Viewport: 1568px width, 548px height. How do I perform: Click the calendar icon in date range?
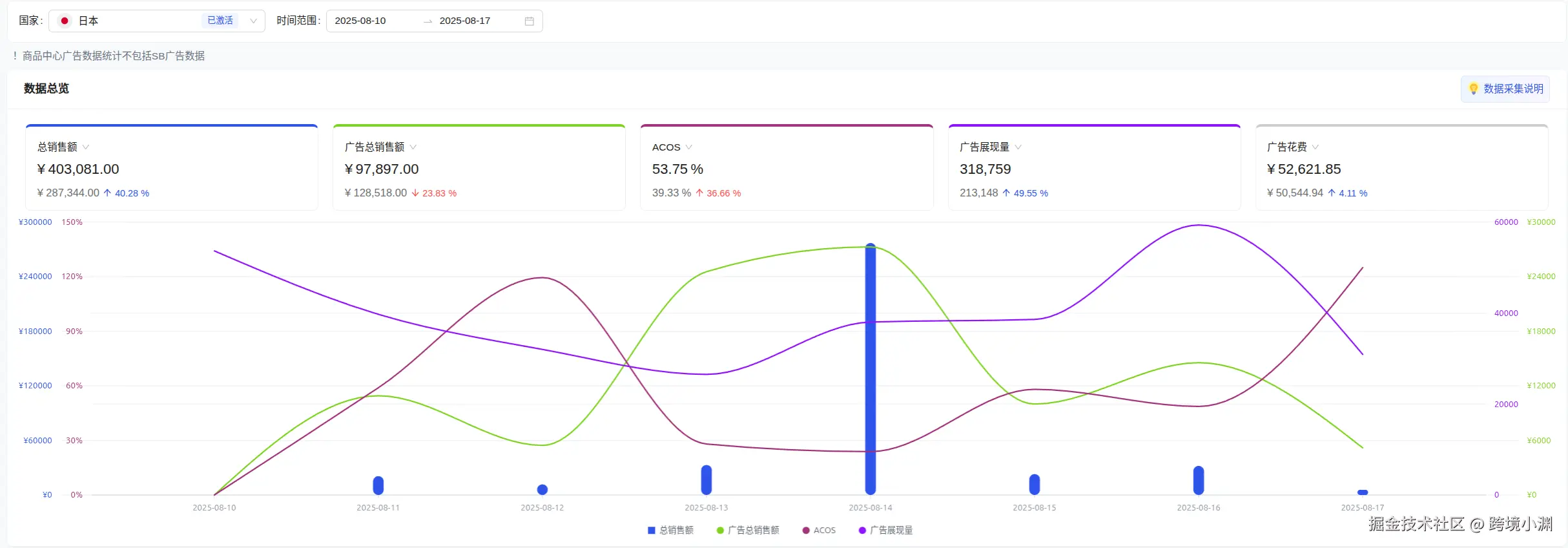point(529,21)
